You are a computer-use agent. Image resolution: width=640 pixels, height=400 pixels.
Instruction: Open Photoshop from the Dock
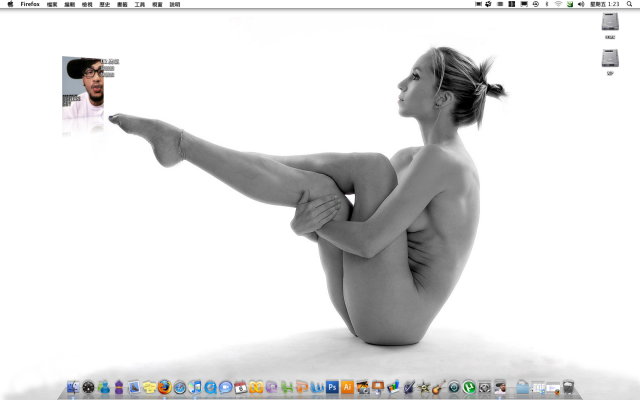[332, 387]
